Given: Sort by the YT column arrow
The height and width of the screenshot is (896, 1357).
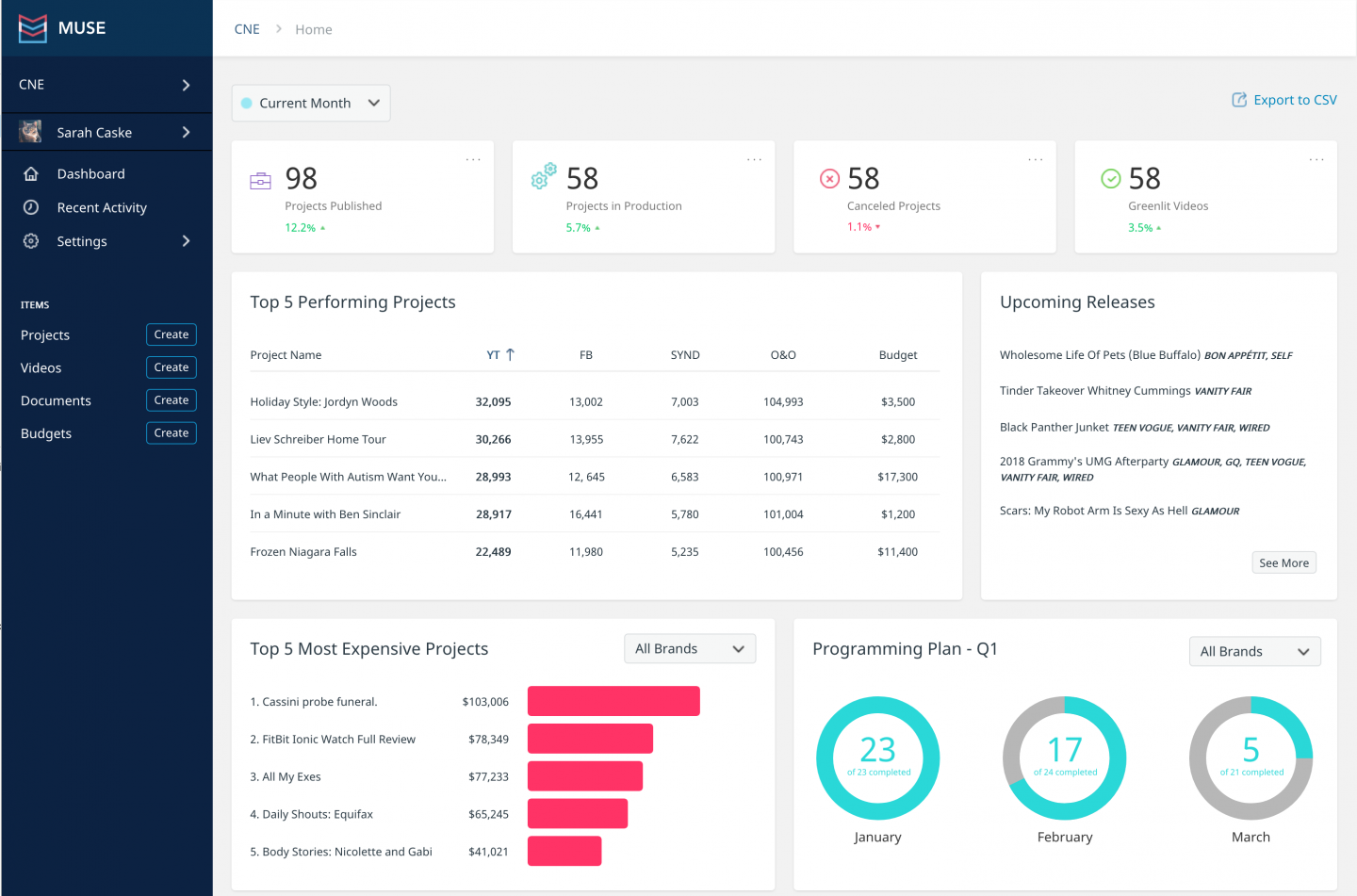Looking at the screenshot, I should (510, 355).
